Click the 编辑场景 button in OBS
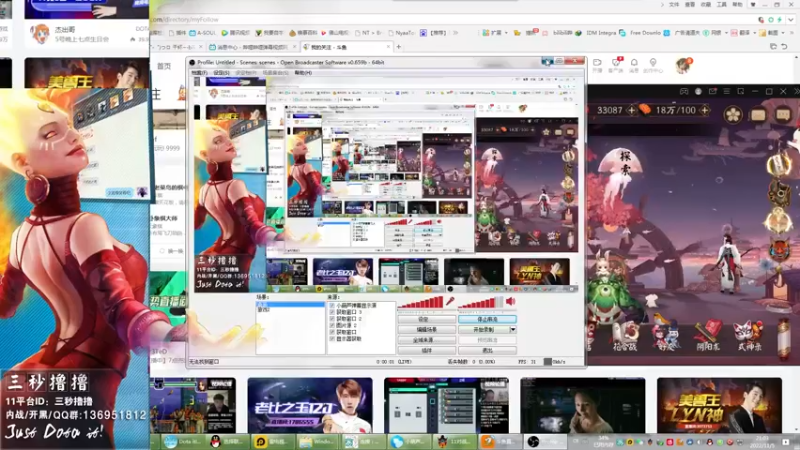The image size is (800, 450). click(x=427, y=330)
